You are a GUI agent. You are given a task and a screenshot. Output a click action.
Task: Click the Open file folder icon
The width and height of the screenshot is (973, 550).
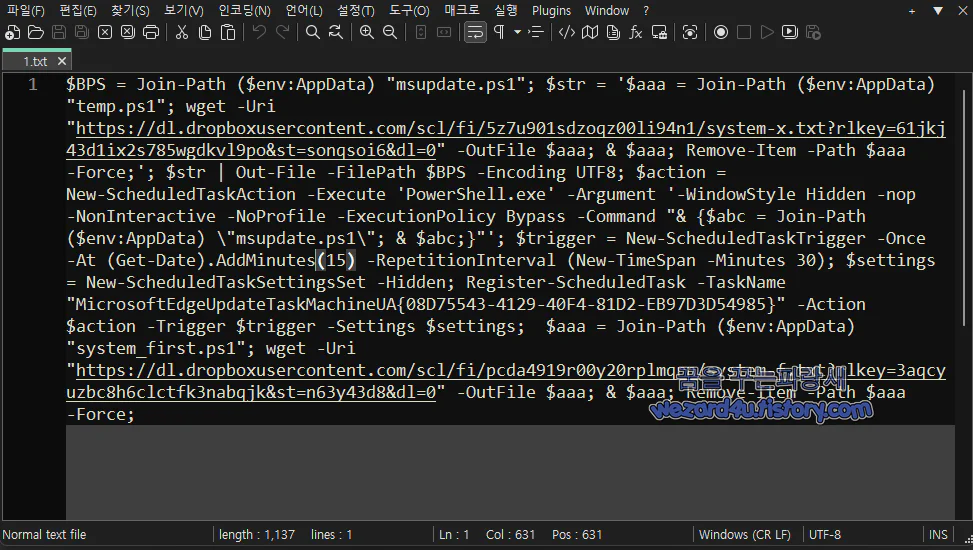coord(35,32)
